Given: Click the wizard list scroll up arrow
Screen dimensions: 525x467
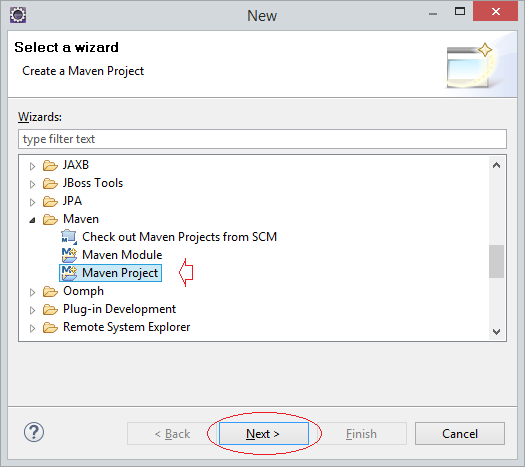Looking at the screenshot, I should pos(497,165).
